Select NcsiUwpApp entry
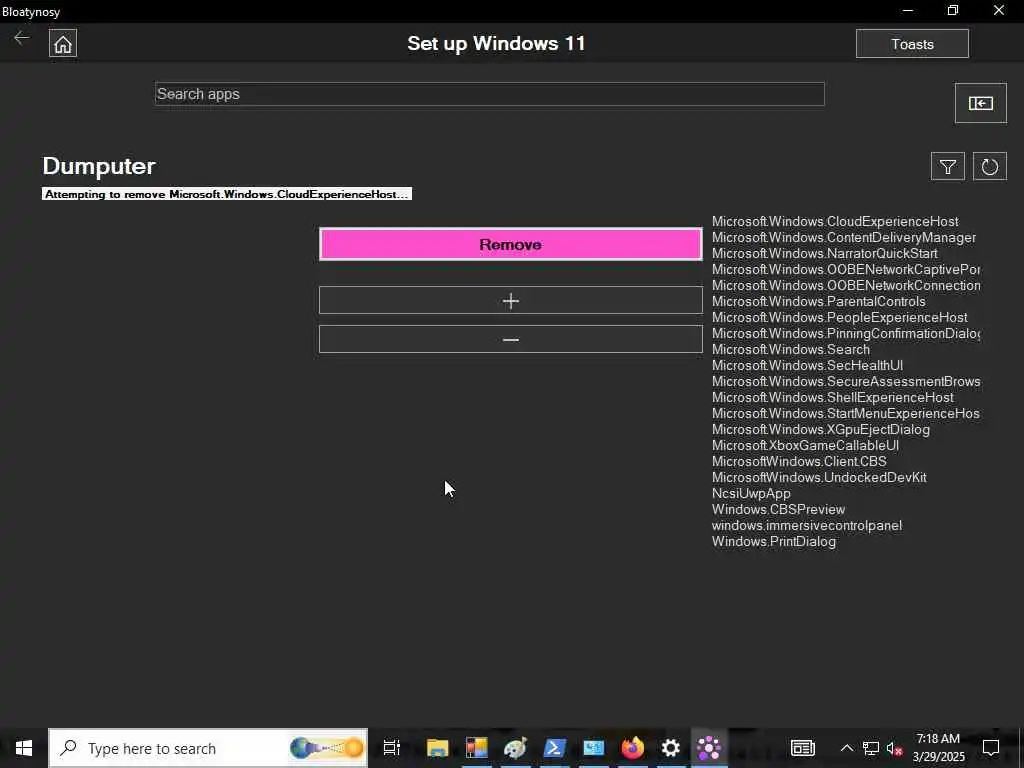The image size is (1024, 768). click(x=751, y=494)
